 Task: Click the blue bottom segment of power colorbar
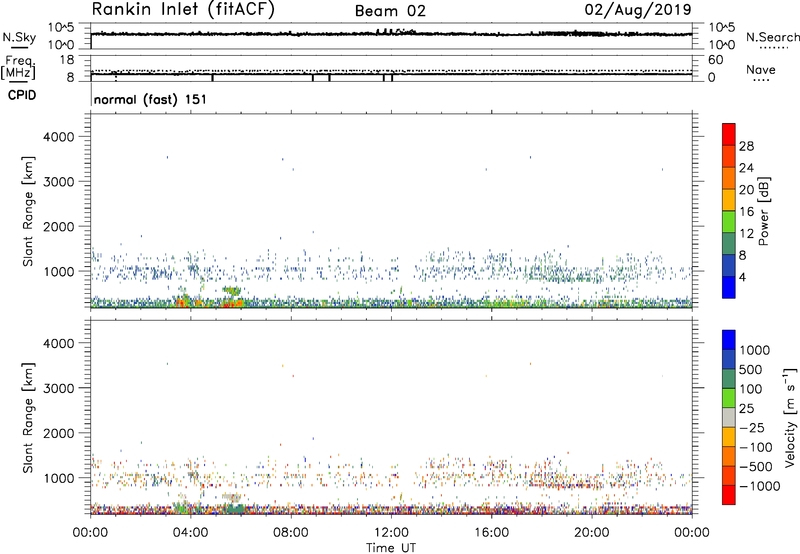click(729, 287)
